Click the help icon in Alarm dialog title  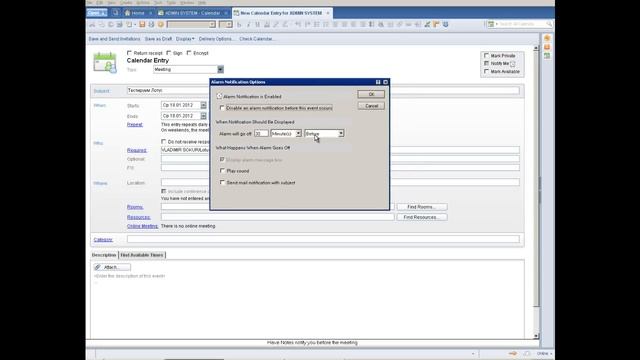pyautogui.click(x=378, y=82)
